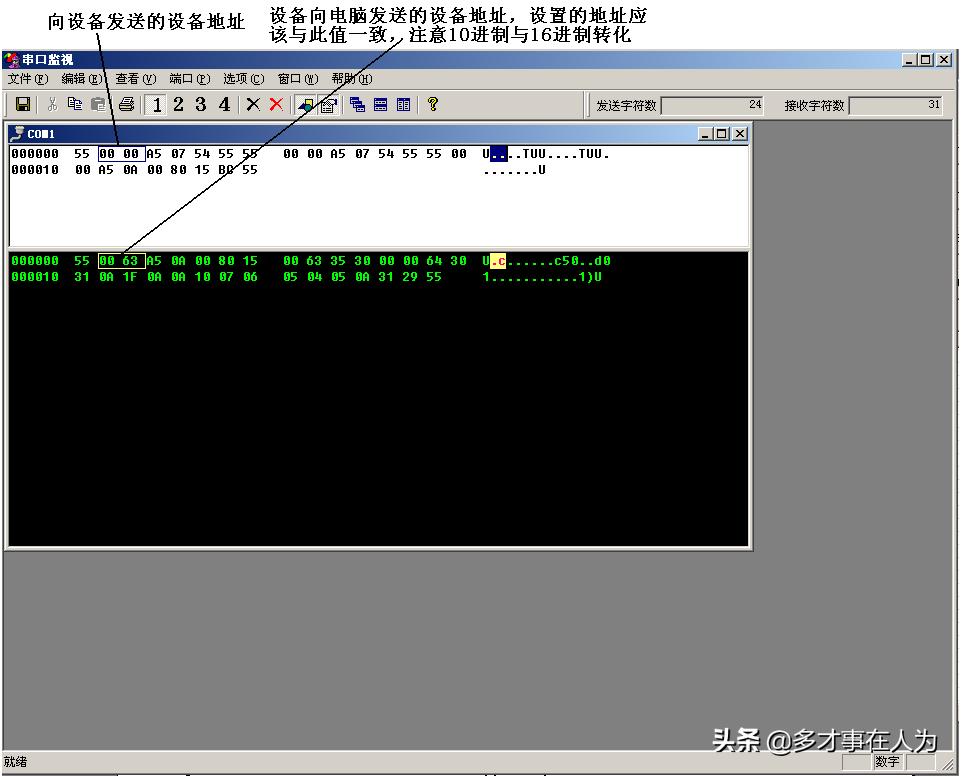Click the Cut scissors icon

coord(52,105)
